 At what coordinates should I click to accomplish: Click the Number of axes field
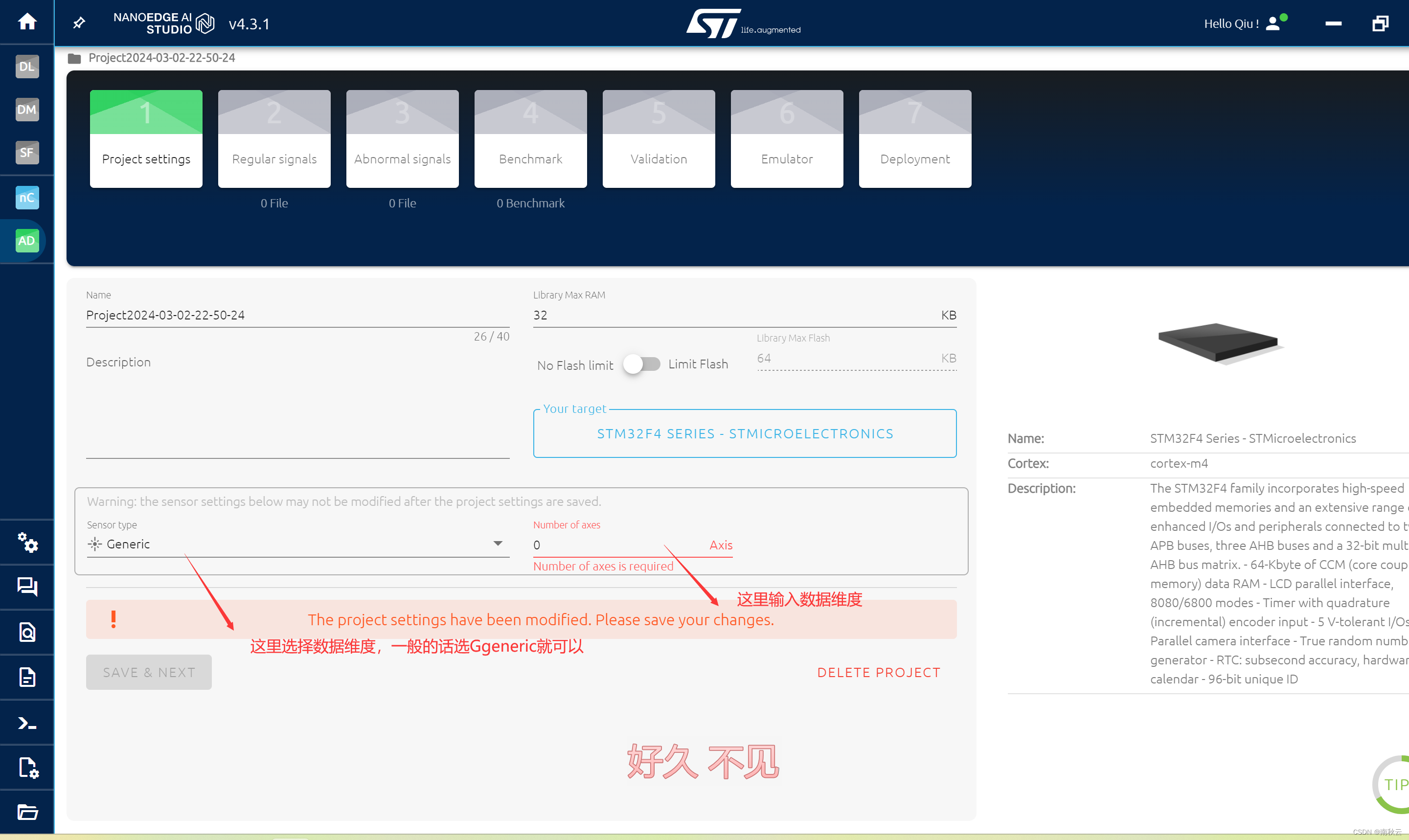[617, 545]
